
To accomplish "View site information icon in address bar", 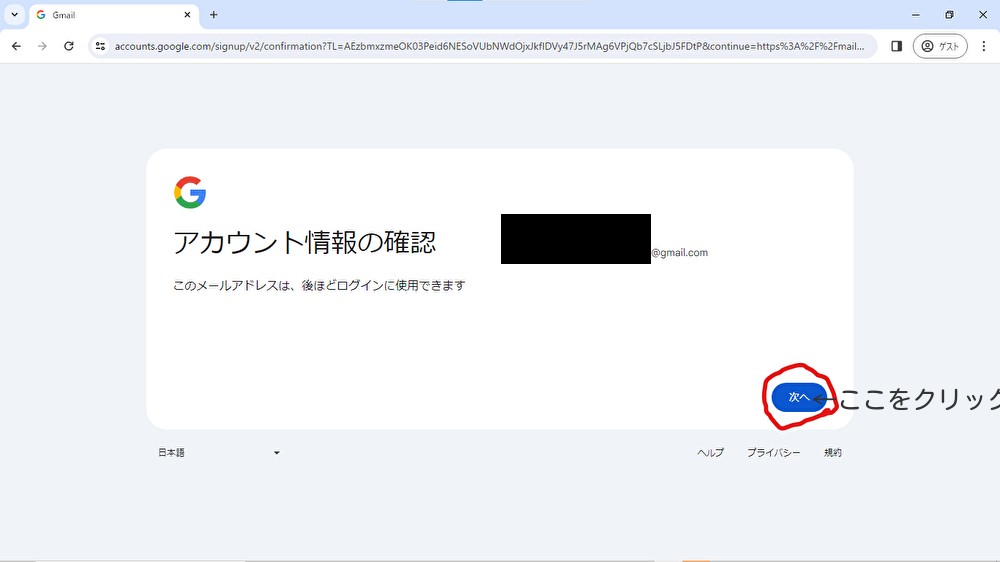I will [x=100, y=46].
